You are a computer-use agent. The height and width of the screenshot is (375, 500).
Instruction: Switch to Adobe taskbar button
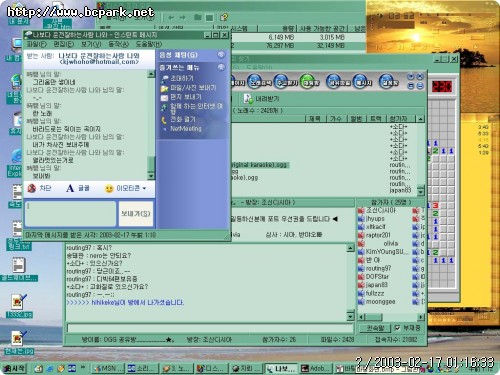316,368
